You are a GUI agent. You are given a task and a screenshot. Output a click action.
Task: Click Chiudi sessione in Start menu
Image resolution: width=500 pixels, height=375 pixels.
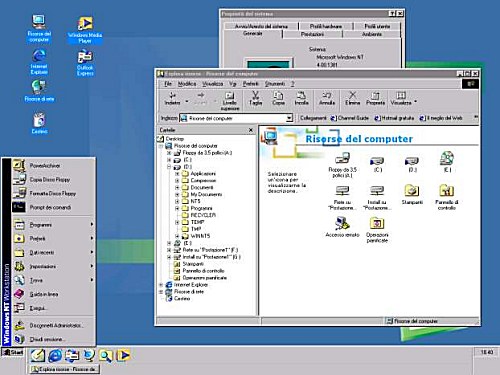(54, 339)
